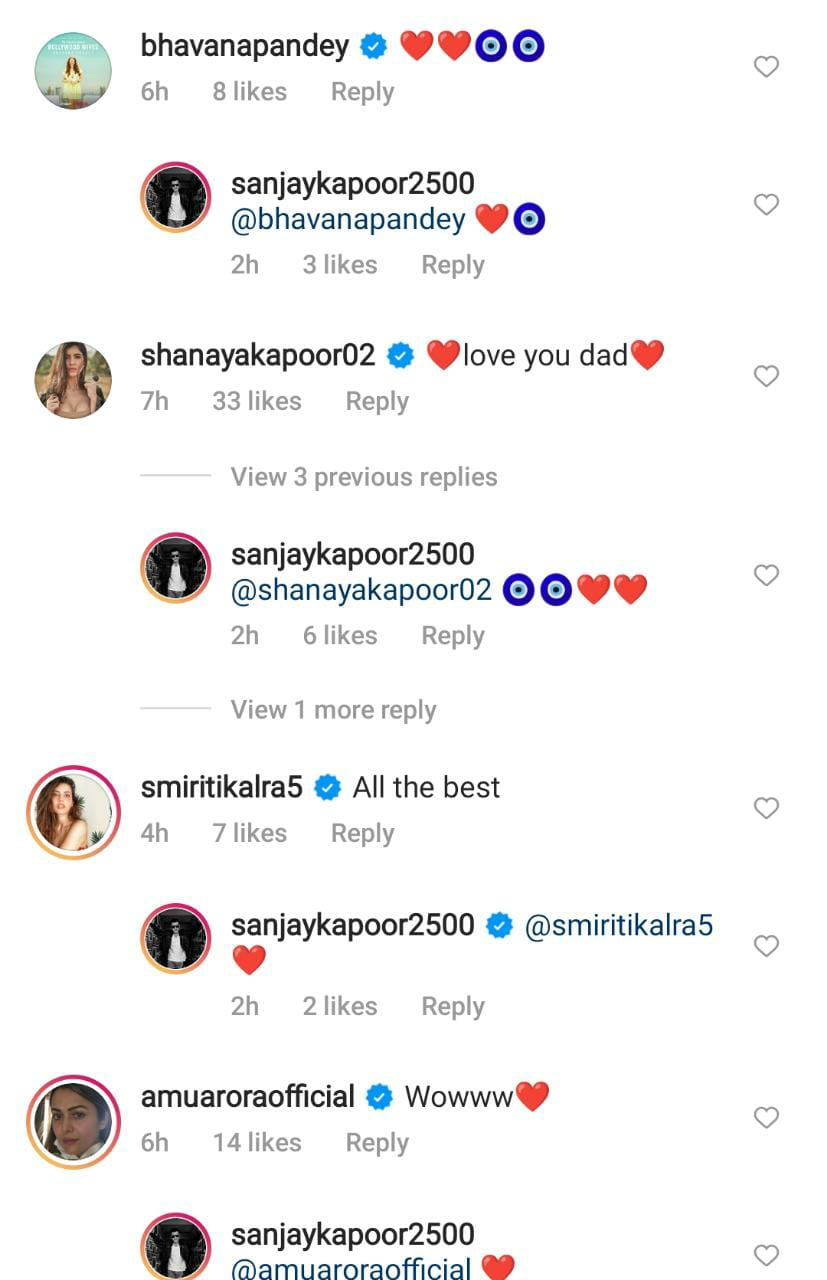
Task: Open amuaroraofficial's profile avatar
Action: (73, 1122)
